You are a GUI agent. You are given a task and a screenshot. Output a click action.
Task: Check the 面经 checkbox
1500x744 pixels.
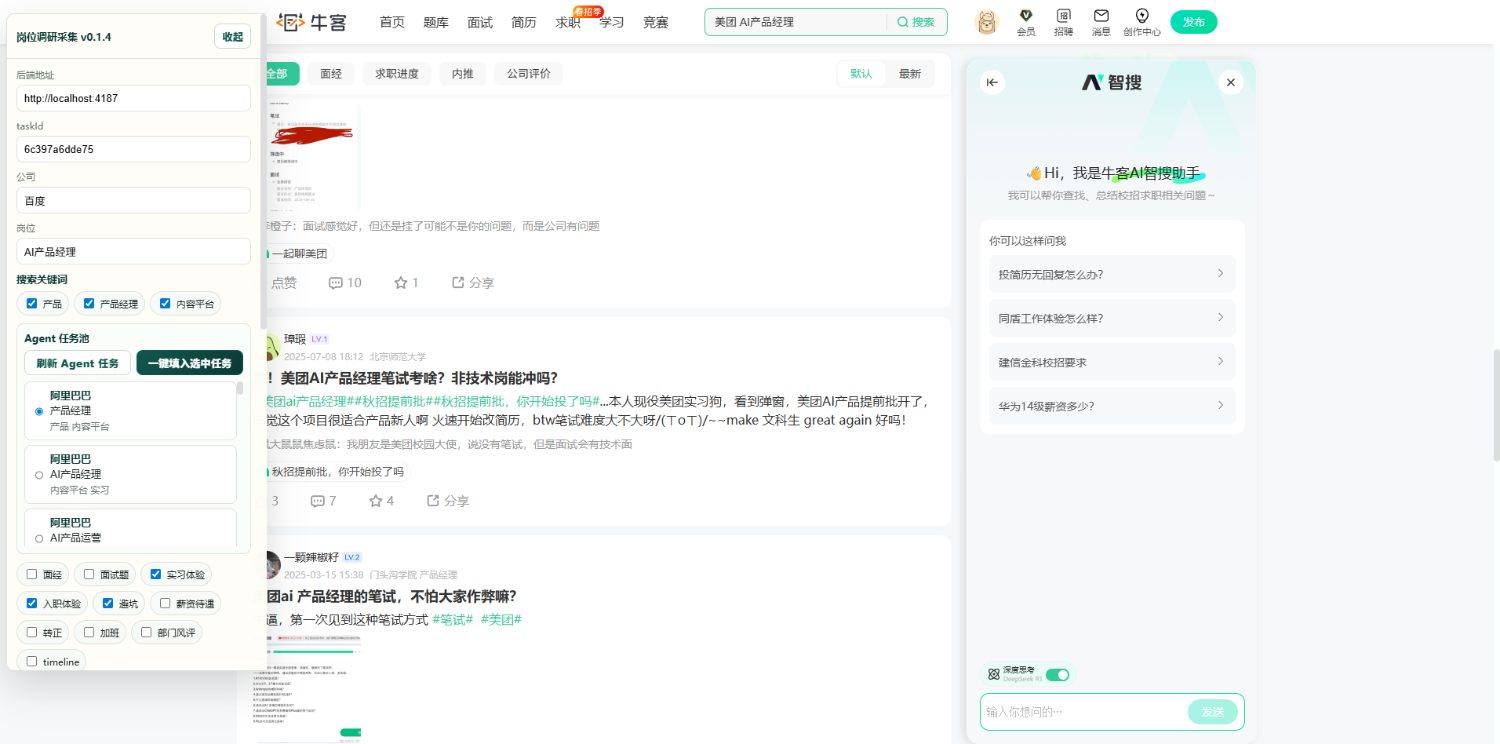coord(32,575)
